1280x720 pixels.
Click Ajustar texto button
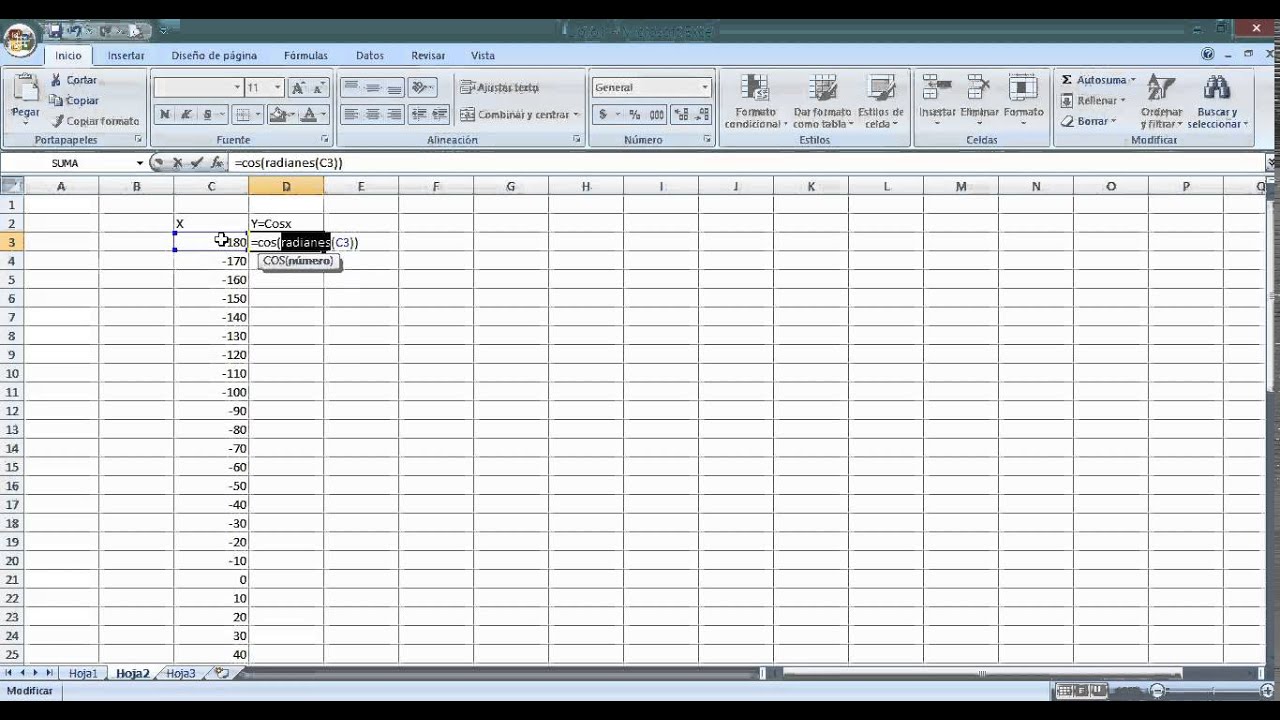click(500, 88)
